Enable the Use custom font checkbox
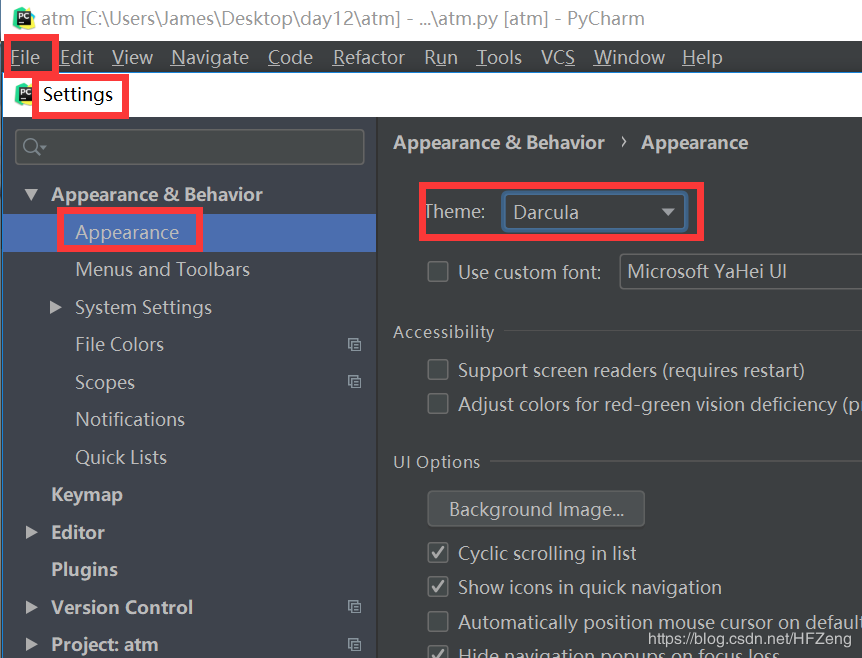Screen dimensions: 862x658 (438, 272)
